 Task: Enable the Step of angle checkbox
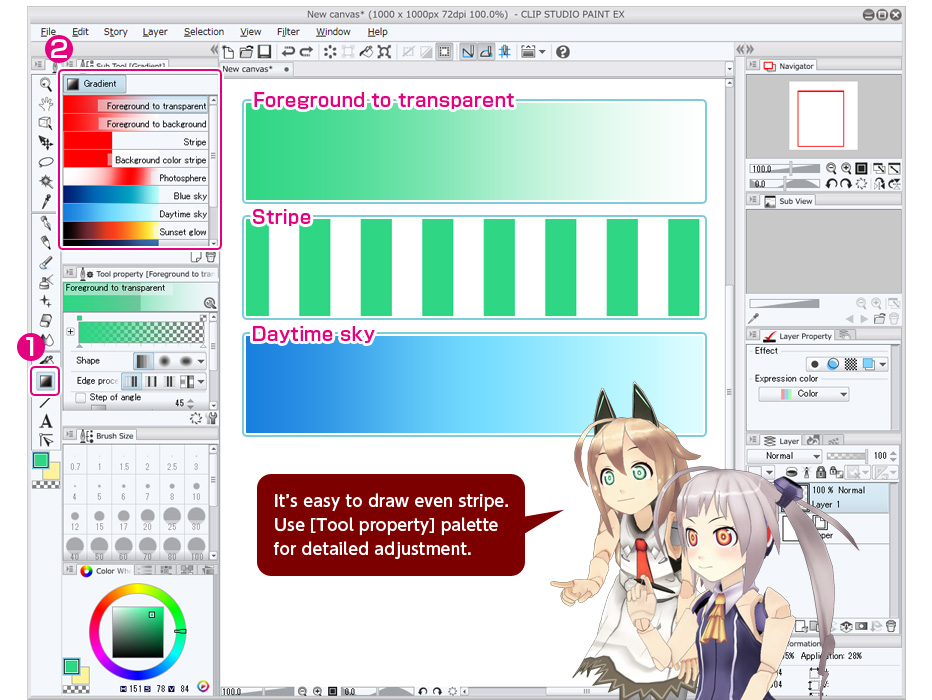coord(81,397)
